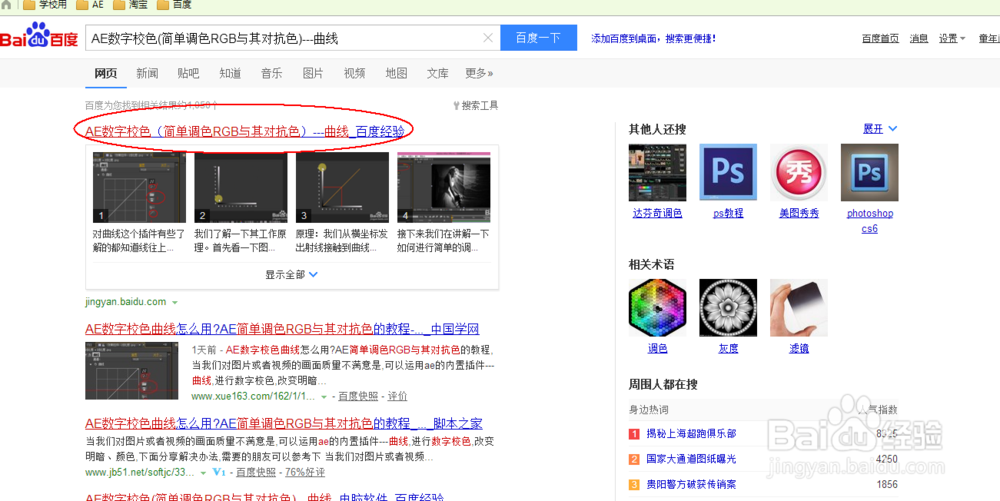Viewport: 1000px width, 501px height.
Task: Click the V1 verification badge icon
Action: pos(219,473)
